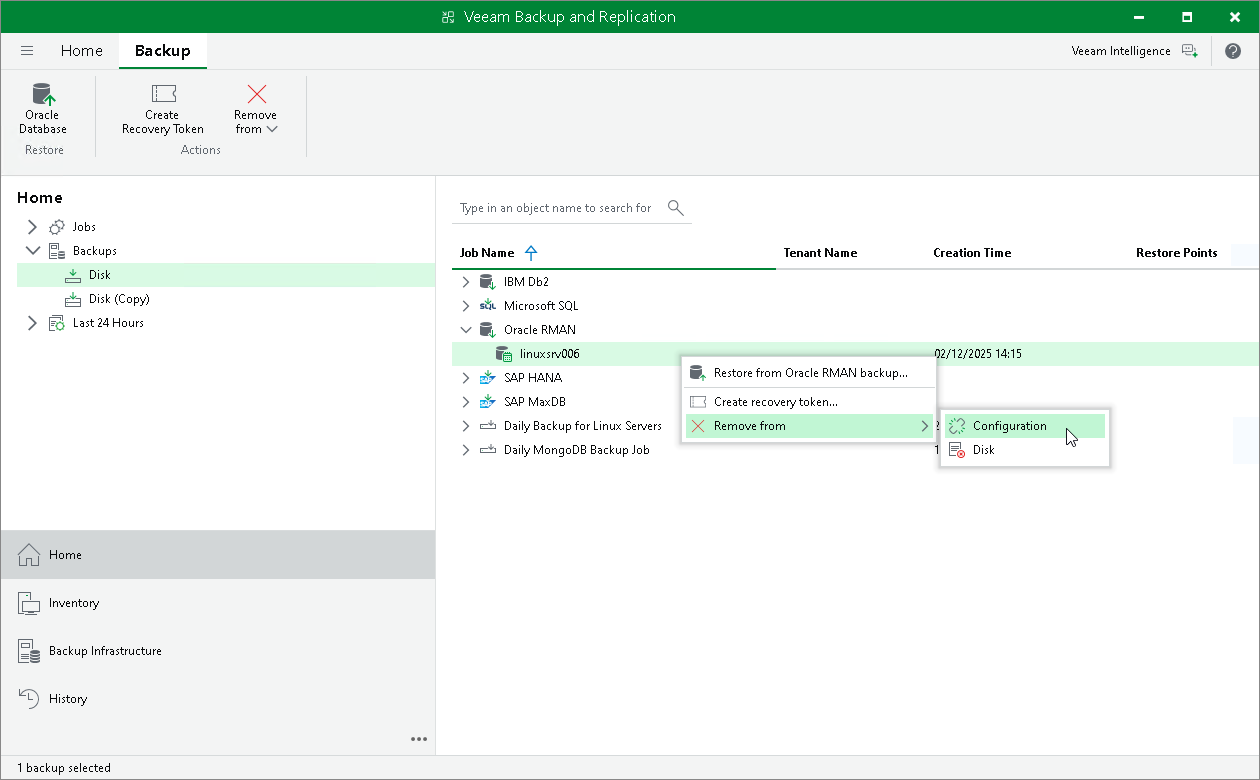Click the navigation pane more options dots
Image resolution: width=1260 pixels, height=780 pixels.
pyautogui.click(x=419, y=739)
